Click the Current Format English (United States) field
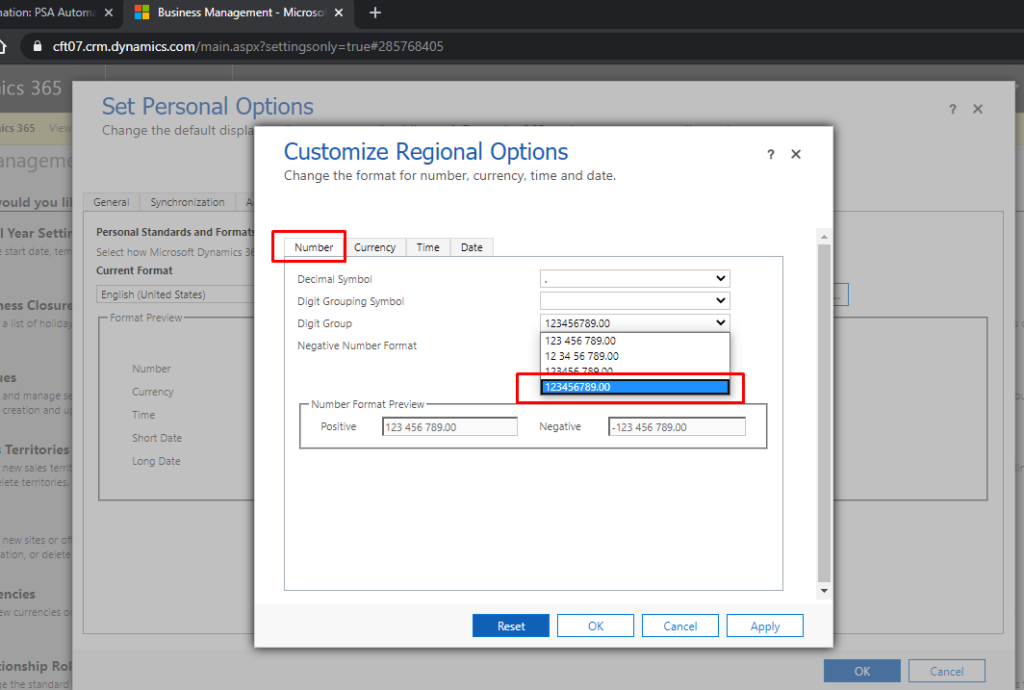The image size is (1024, 690). 175,294
